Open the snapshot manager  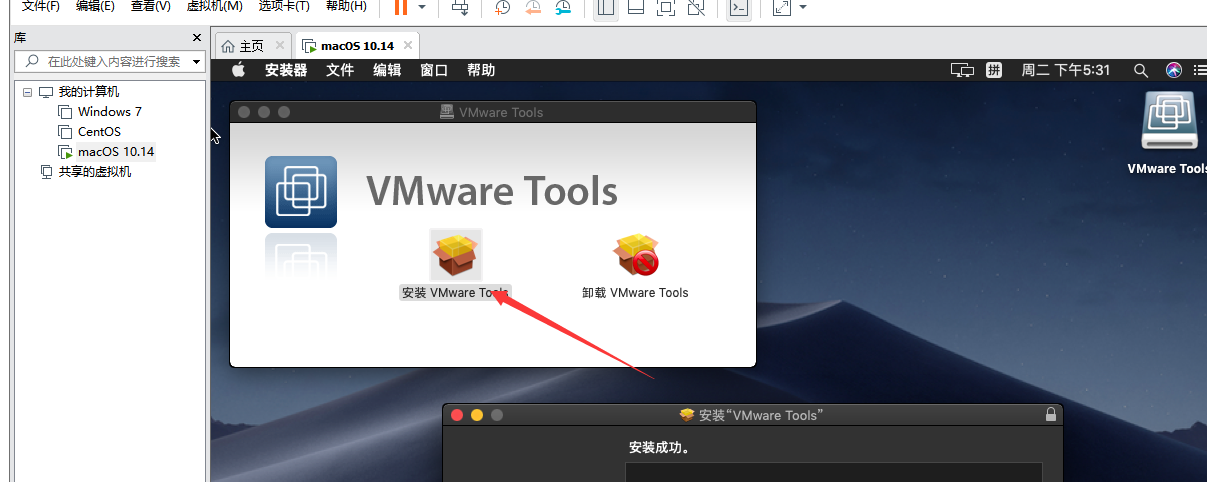point(564,7)
